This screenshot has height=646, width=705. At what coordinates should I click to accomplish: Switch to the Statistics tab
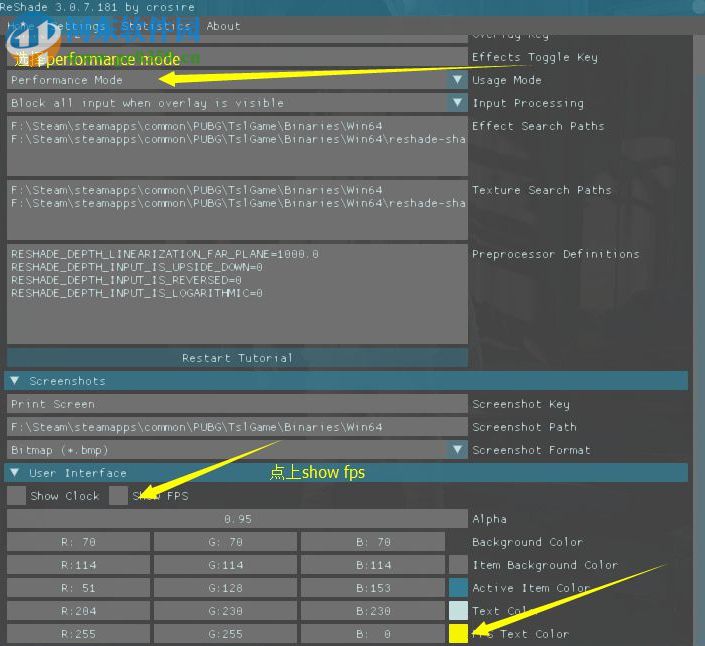click(156, 26)
